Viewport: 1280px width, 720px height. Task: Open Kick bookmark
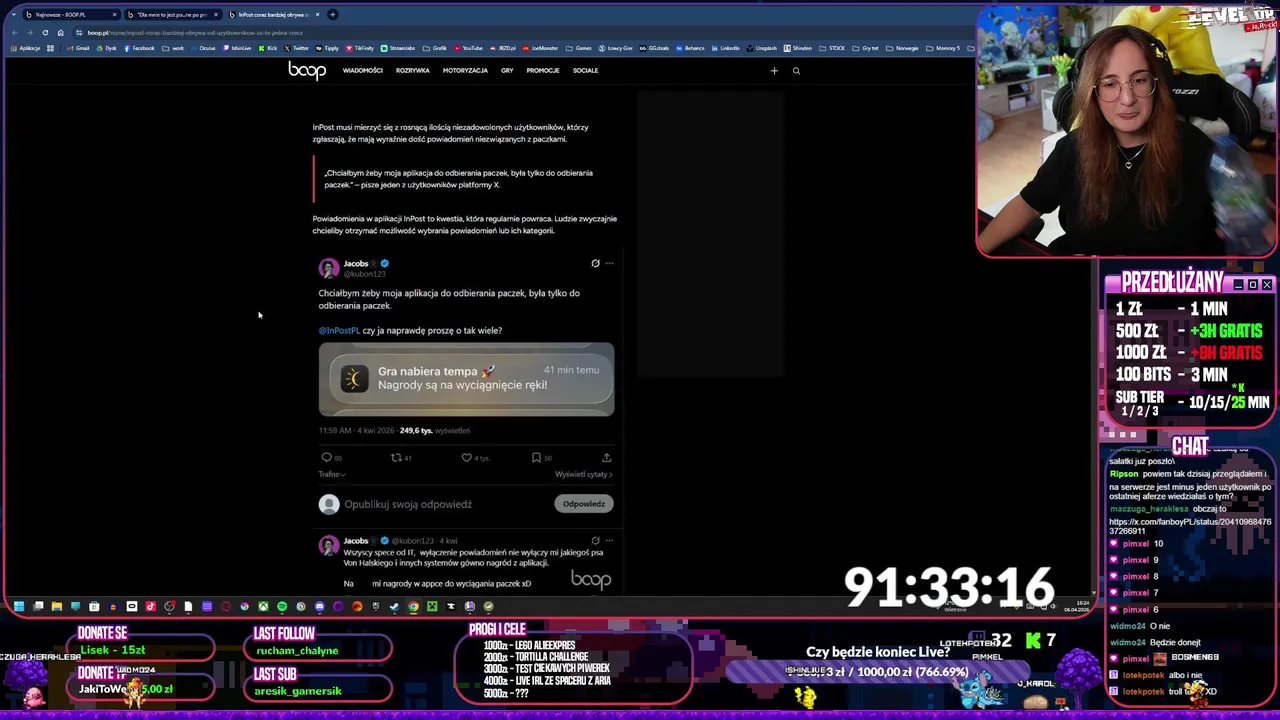pyautogui.click(x=267, y=48)
